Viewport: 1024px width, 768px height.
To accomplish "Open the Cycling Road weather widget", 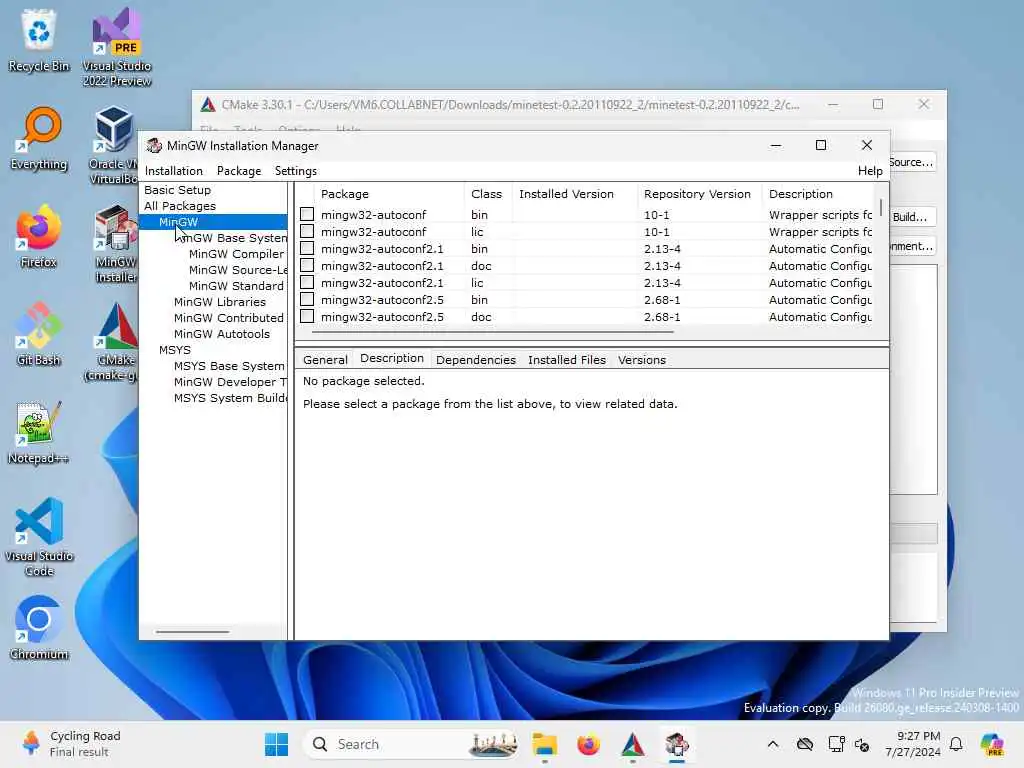I will [x=72, y=744].
